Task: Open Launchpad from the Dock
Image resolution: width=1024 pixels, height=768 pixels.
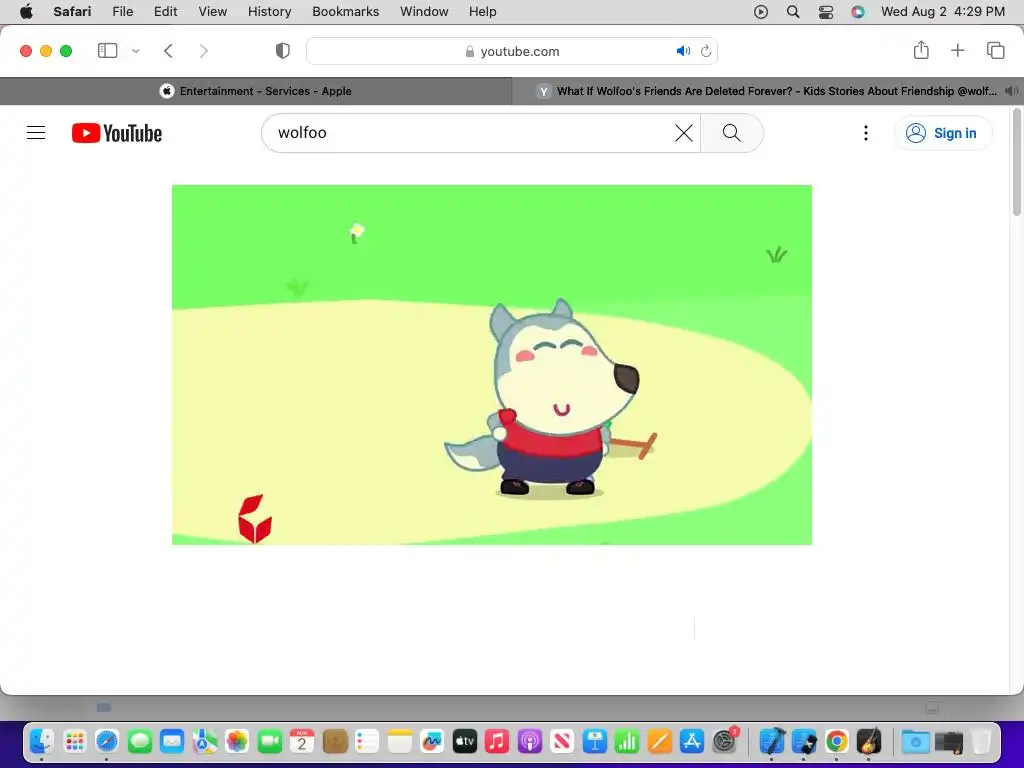Action: point(74,742)
